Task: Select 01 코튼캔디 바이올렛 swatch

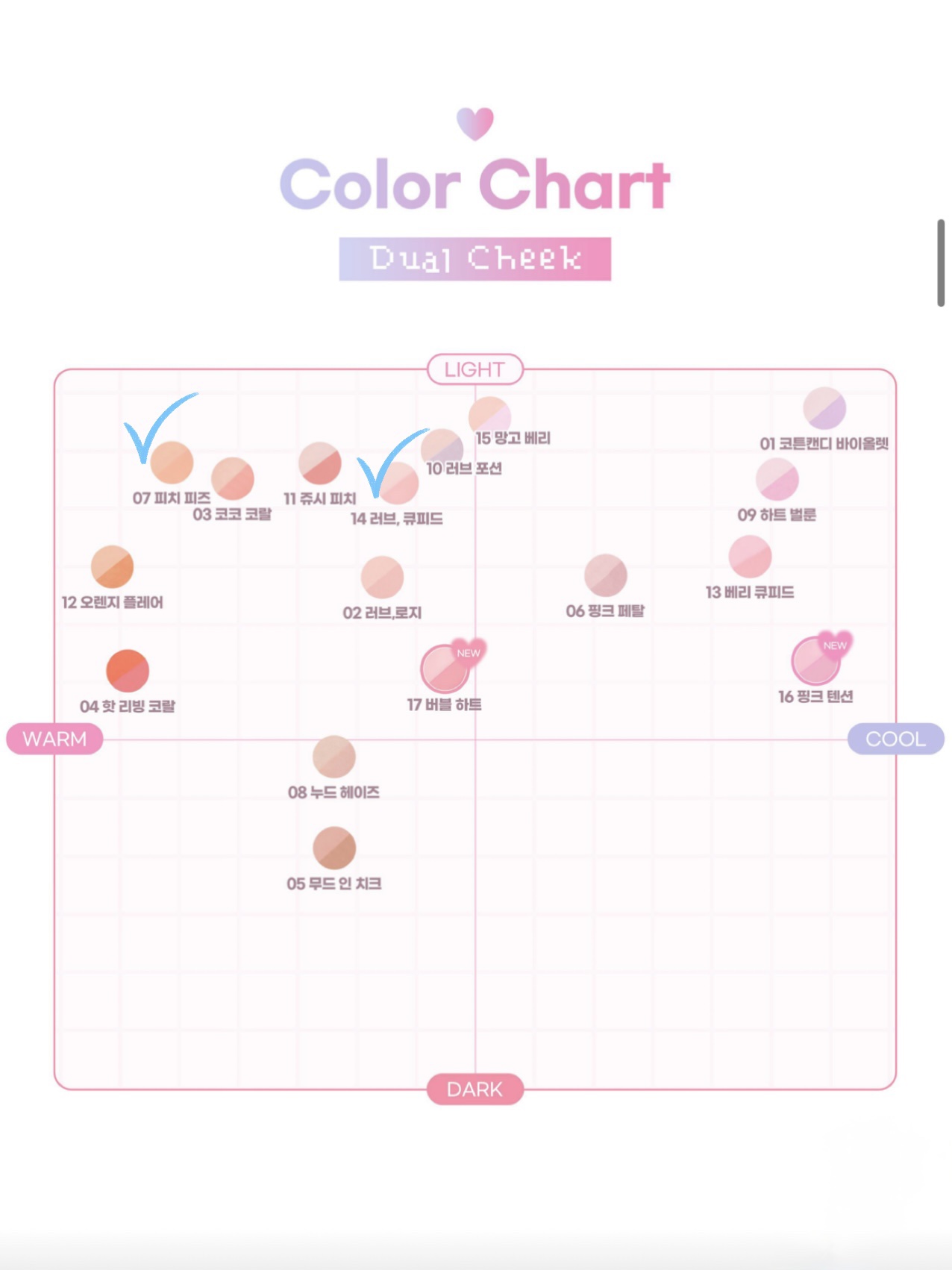Action: pyautogui.click(x=824, y=408)
